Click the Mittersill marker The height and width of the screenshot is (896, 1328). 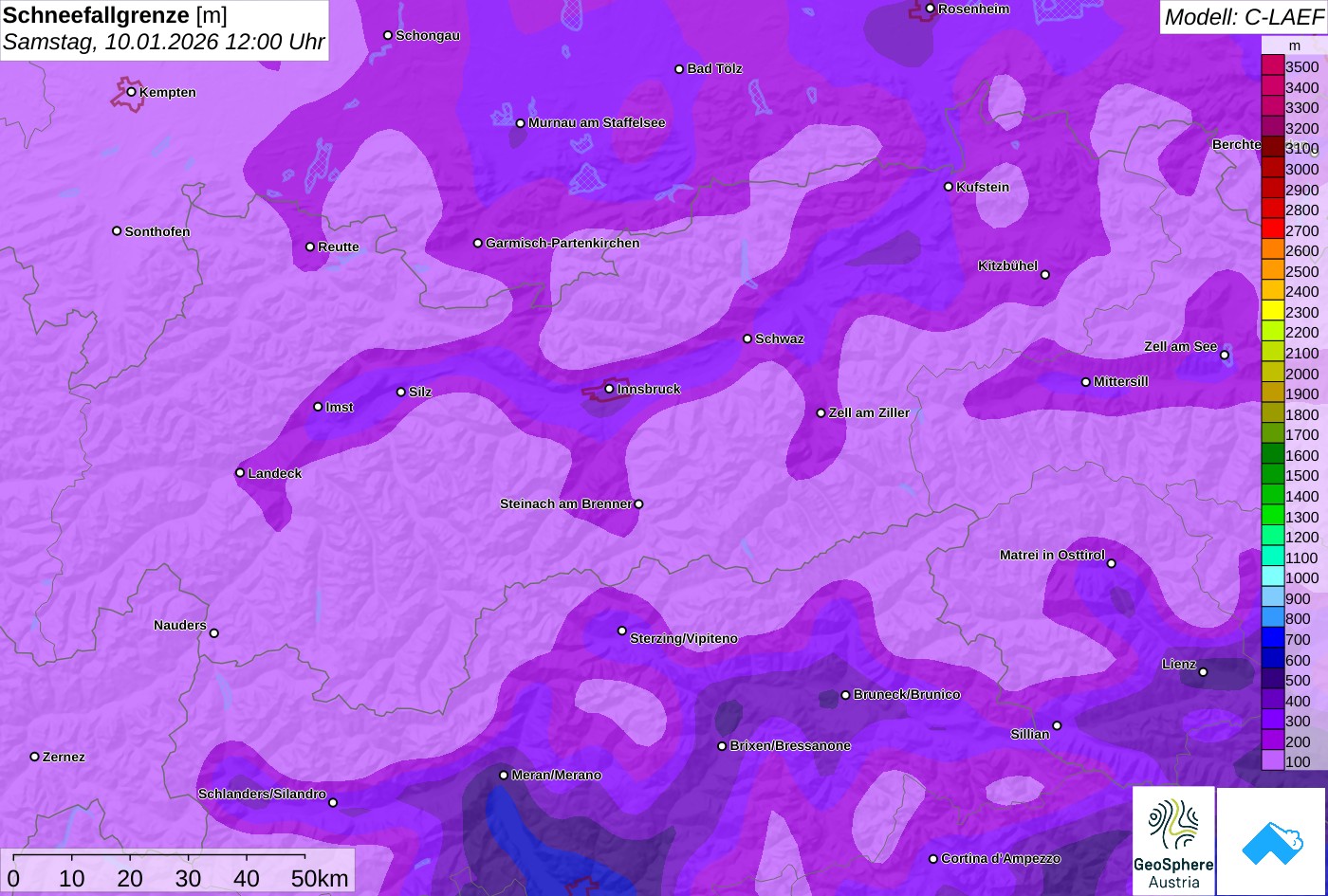point(1085,382)
